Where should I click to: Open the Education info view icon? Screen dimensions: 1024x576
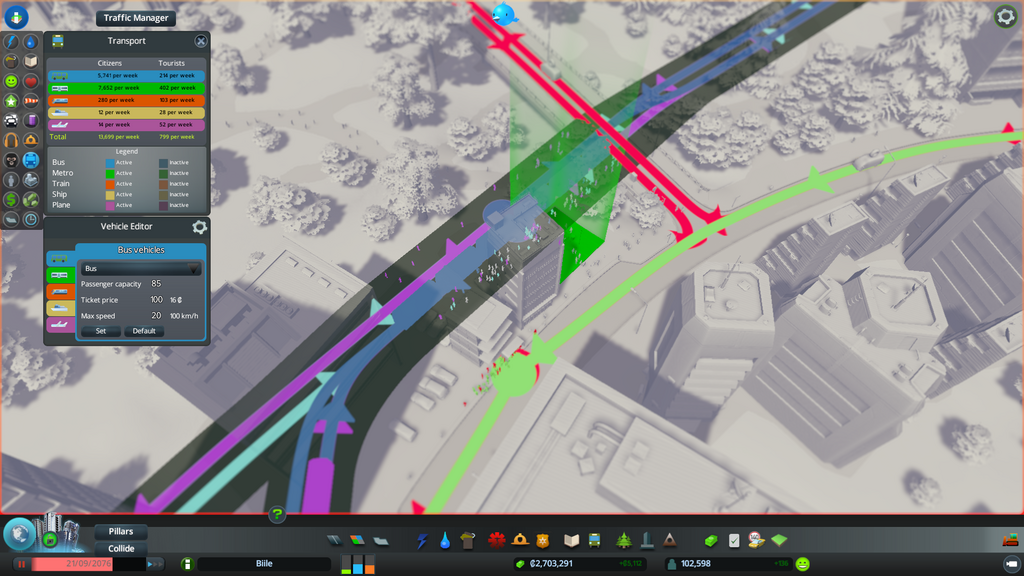pos(31,61)
